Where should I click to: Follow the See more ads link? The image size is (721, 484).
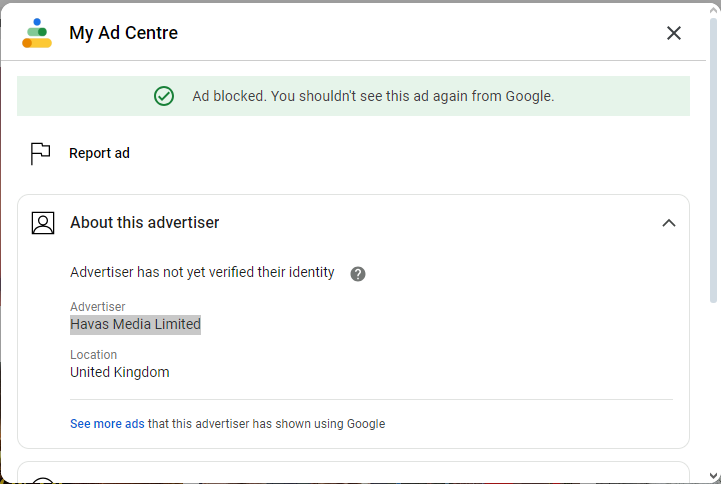click(107, 424)
